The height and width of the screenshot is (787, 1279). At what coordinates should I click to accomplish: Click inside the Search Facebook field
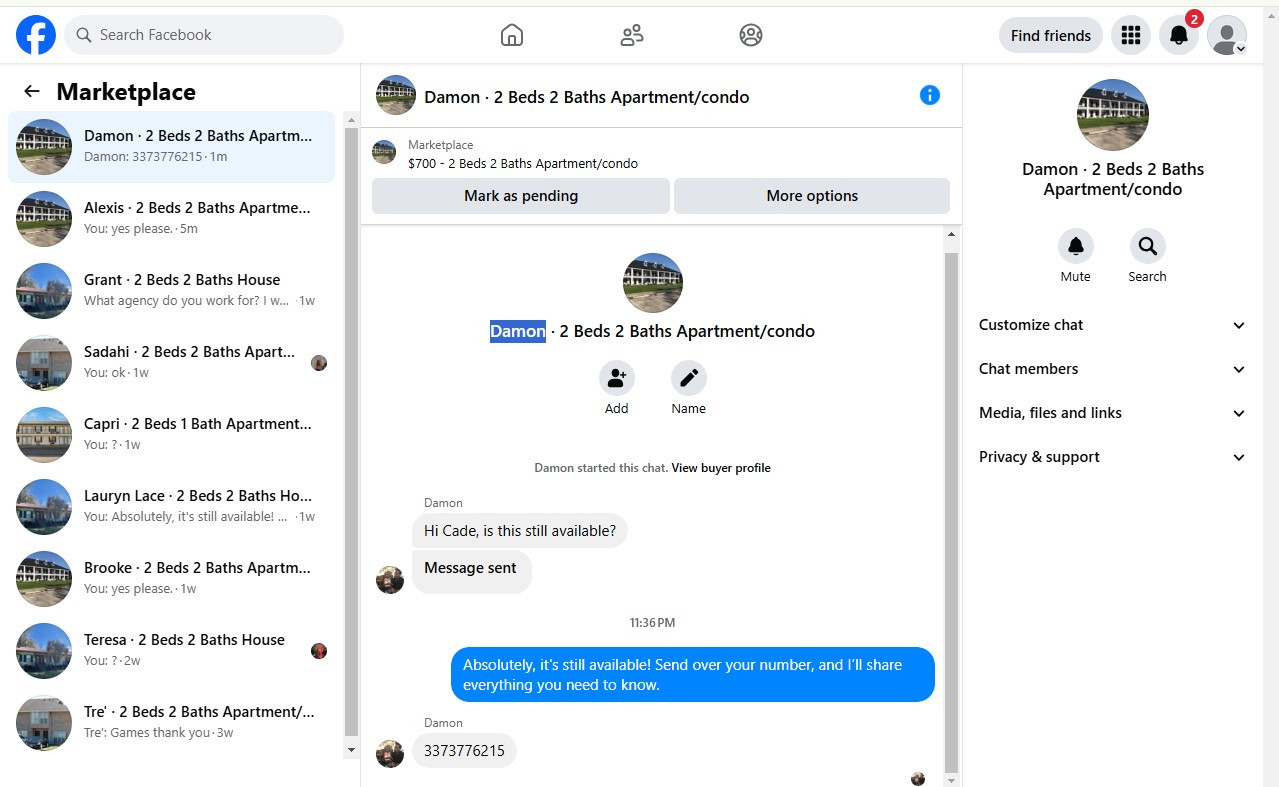tap(204, 35)
